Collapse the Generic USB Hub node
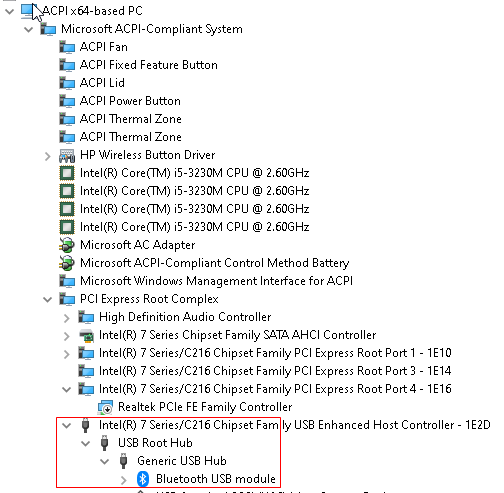Viewport: 504px width, 493px height. 105,461
